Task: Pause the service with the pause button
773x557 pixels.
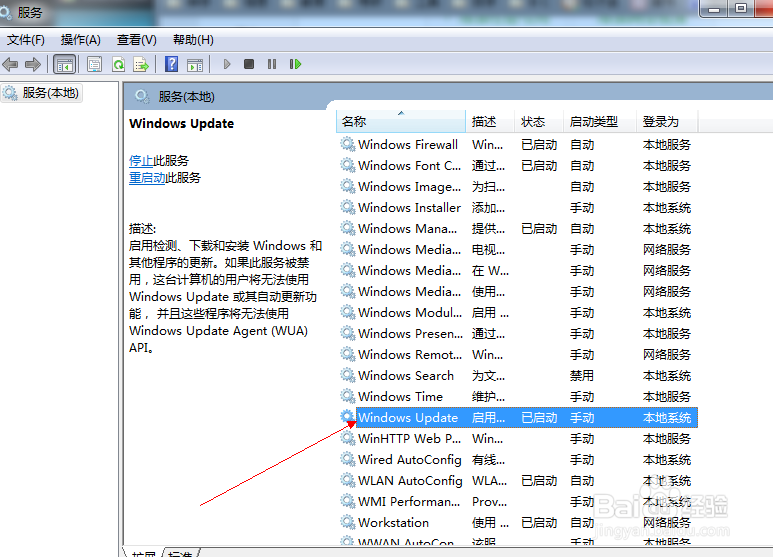Action: pyautogui.click(x=272, y=64)
